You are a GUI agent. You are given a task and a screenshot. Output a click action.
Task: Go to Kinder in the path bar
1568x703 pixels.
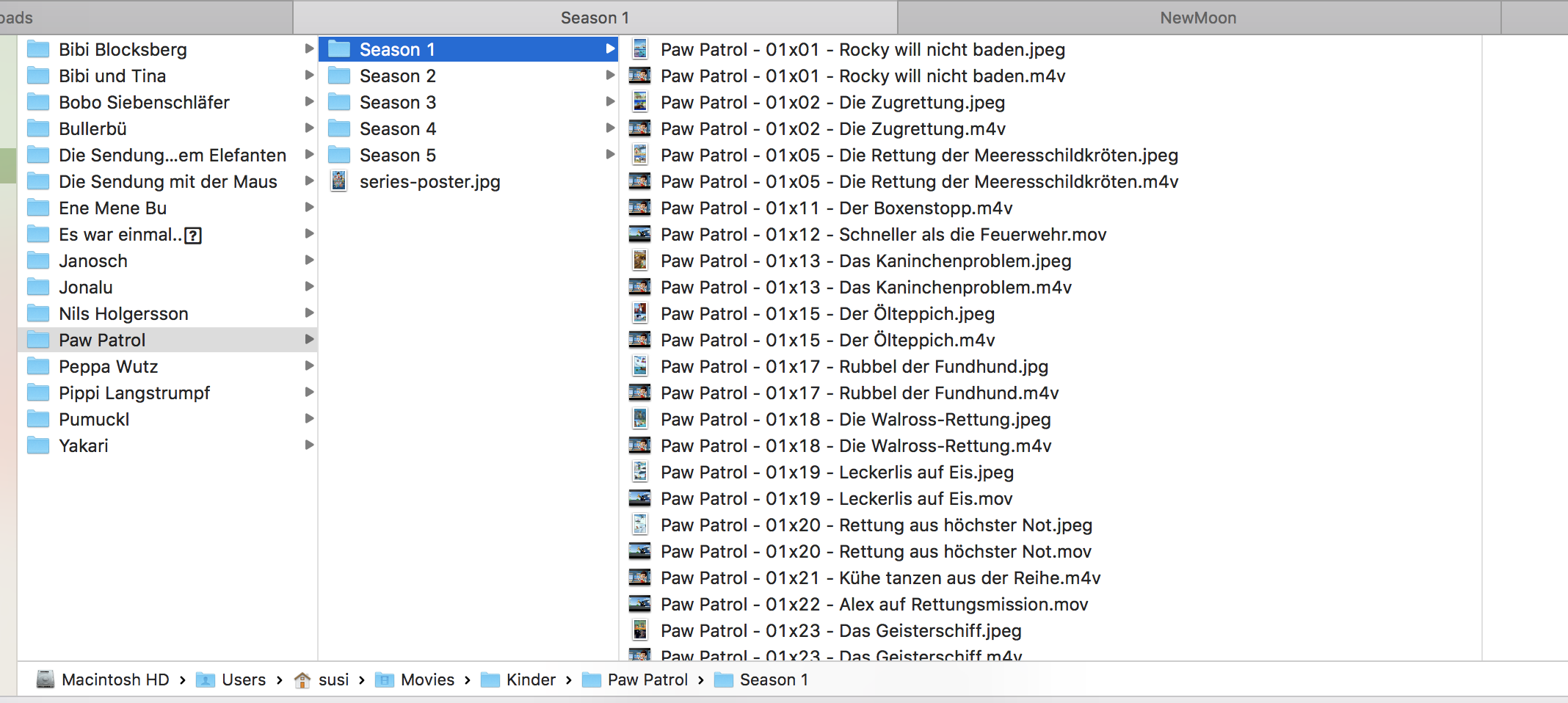tap(518, 680)
